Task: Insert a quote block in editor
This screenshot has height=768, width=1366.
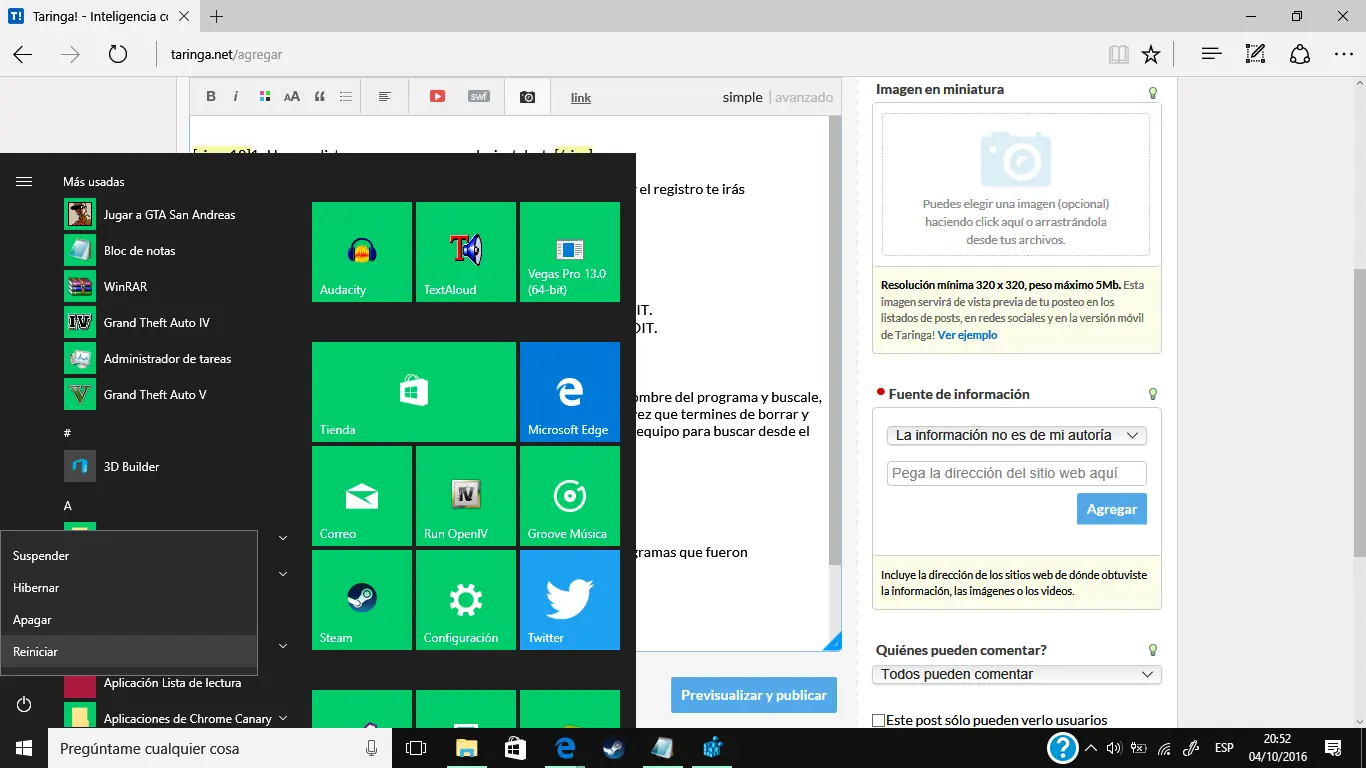Action: tap(320, 97)
